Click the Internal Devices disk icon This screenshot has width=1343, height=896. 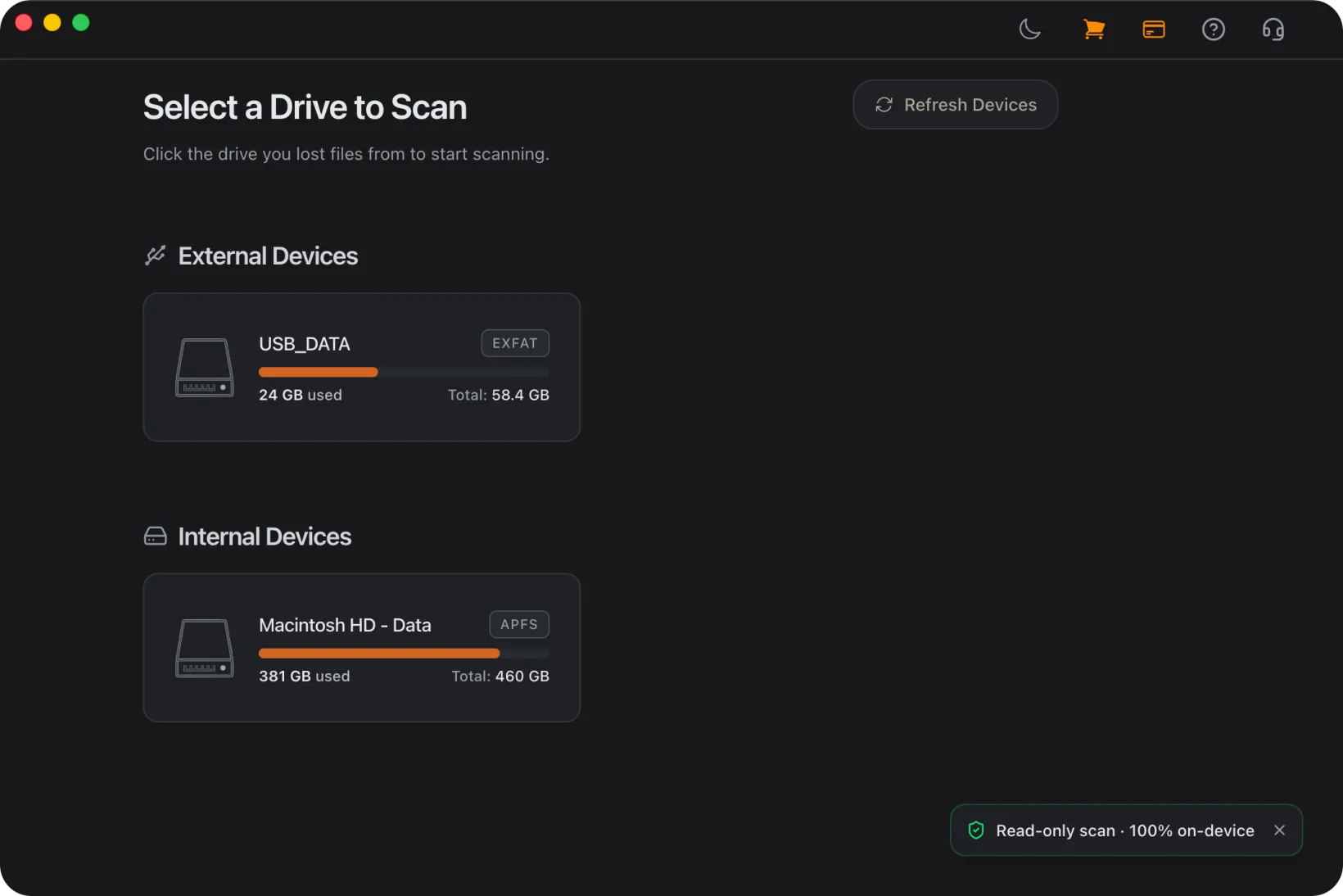tap(155, 536)
